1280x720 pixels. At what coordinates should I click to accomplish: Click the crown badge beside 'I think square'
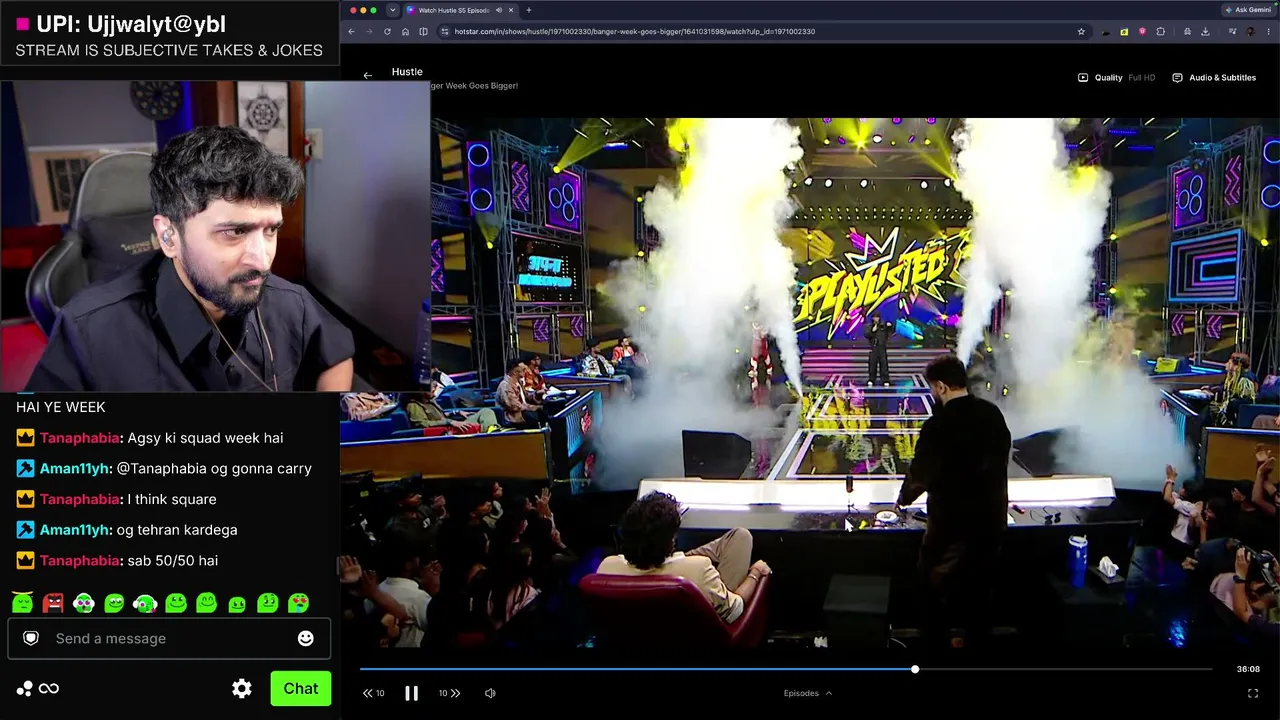coord(25,499)
